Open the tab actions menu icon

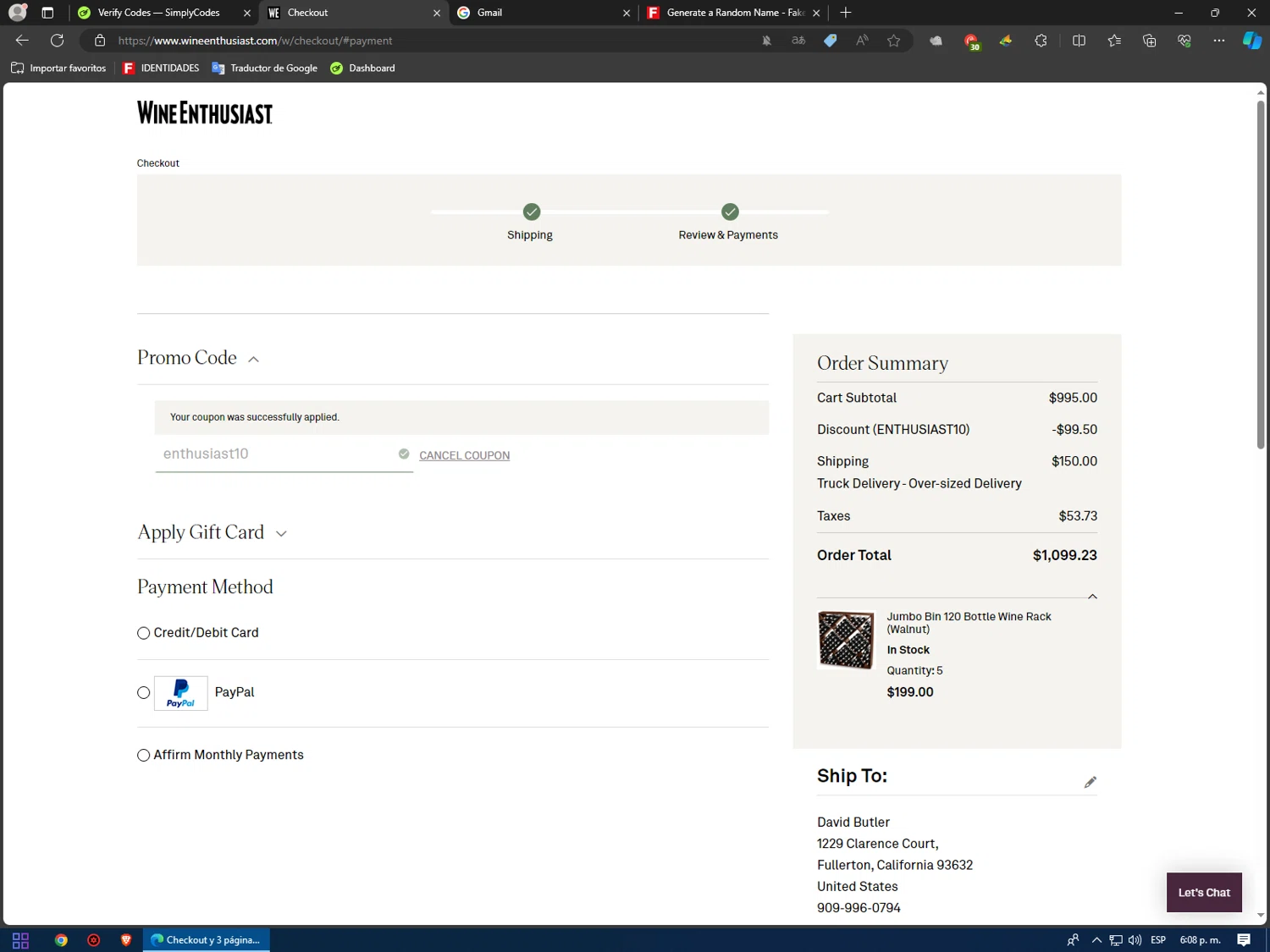point(47,13)
